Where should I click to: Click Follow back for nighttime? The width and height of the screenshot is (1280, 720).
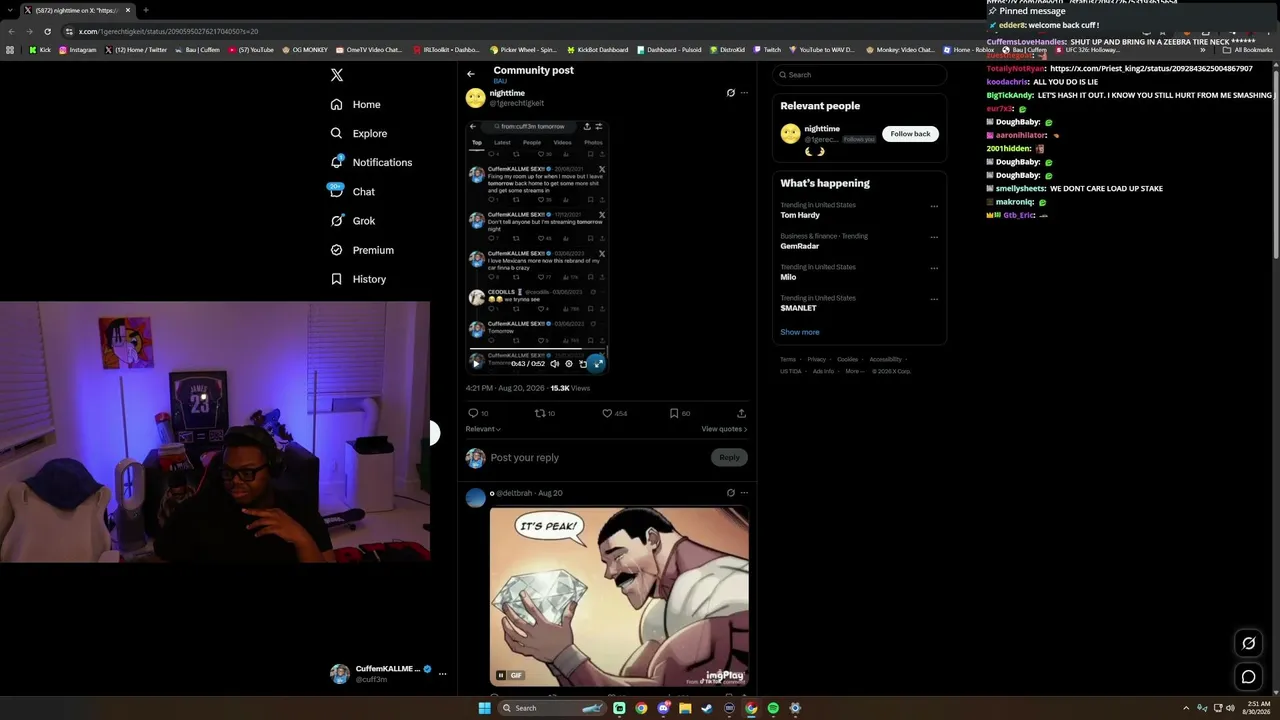tap(910, 134)
